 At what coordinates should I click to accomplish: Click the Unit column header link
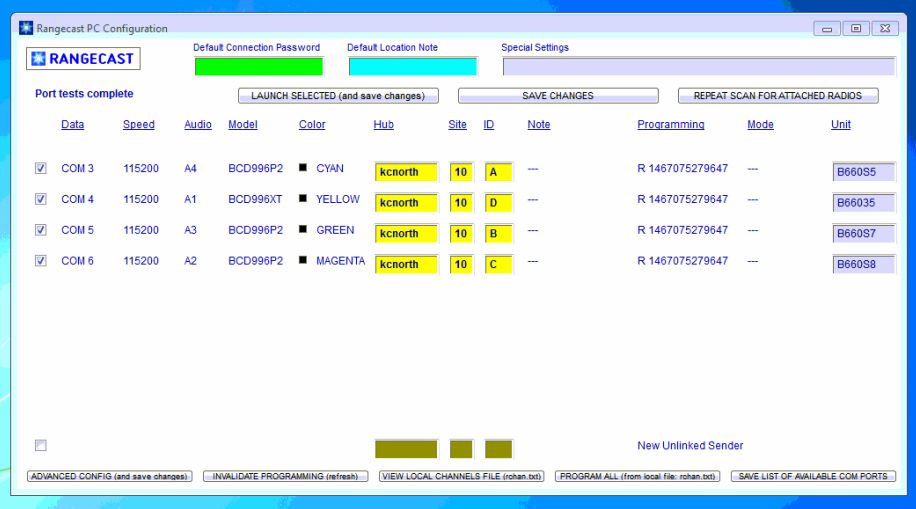click(841, 124)
